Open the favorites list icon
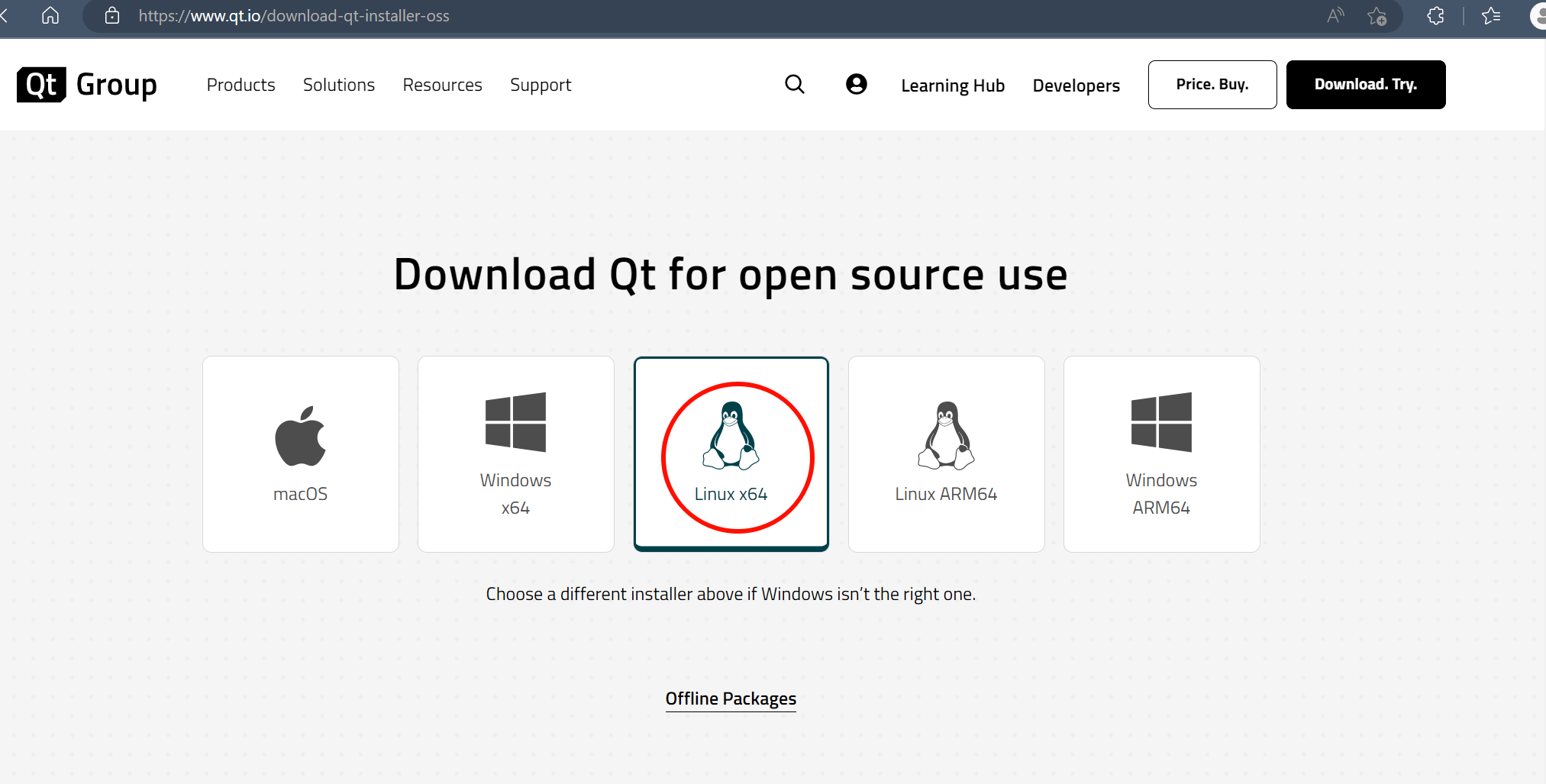This screenshot has height=784, width=1546. click(x=1491, y=15)
